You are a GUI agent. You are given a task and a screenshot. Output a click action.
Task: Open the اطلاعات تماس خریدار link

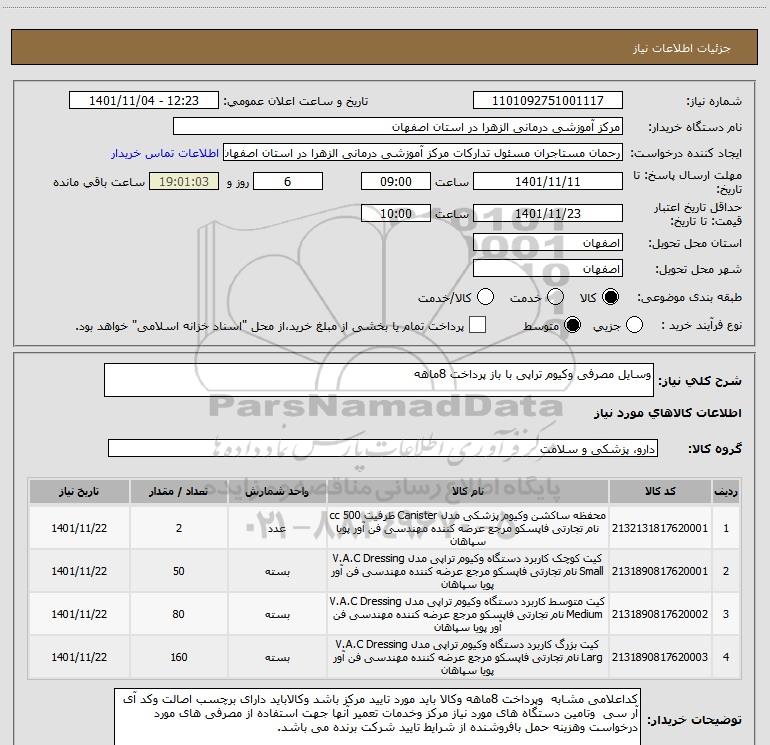click(x=165, y=153)
